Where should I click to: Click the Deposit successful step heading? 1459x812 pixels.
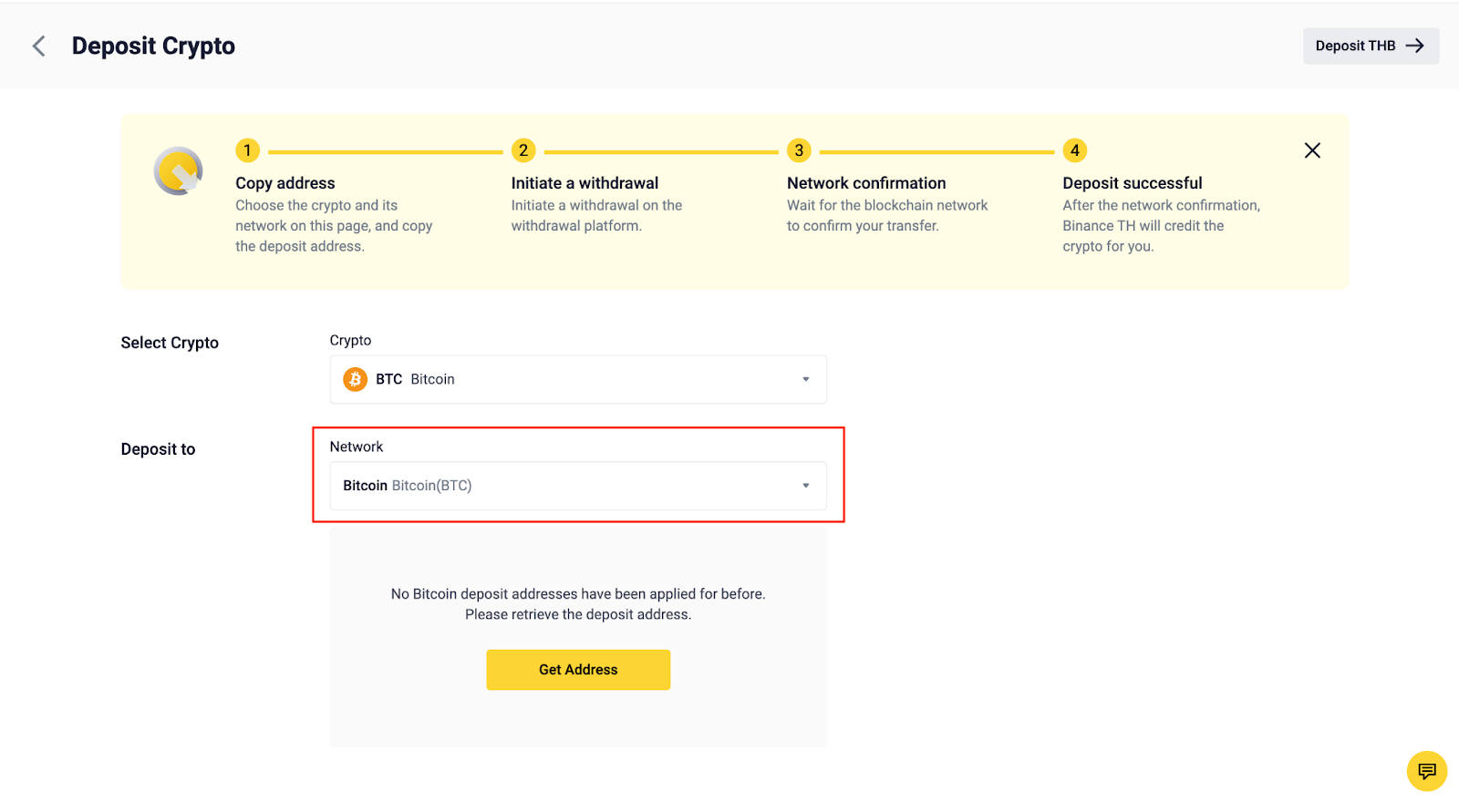pyautogui.click(x=1132, y=183)
